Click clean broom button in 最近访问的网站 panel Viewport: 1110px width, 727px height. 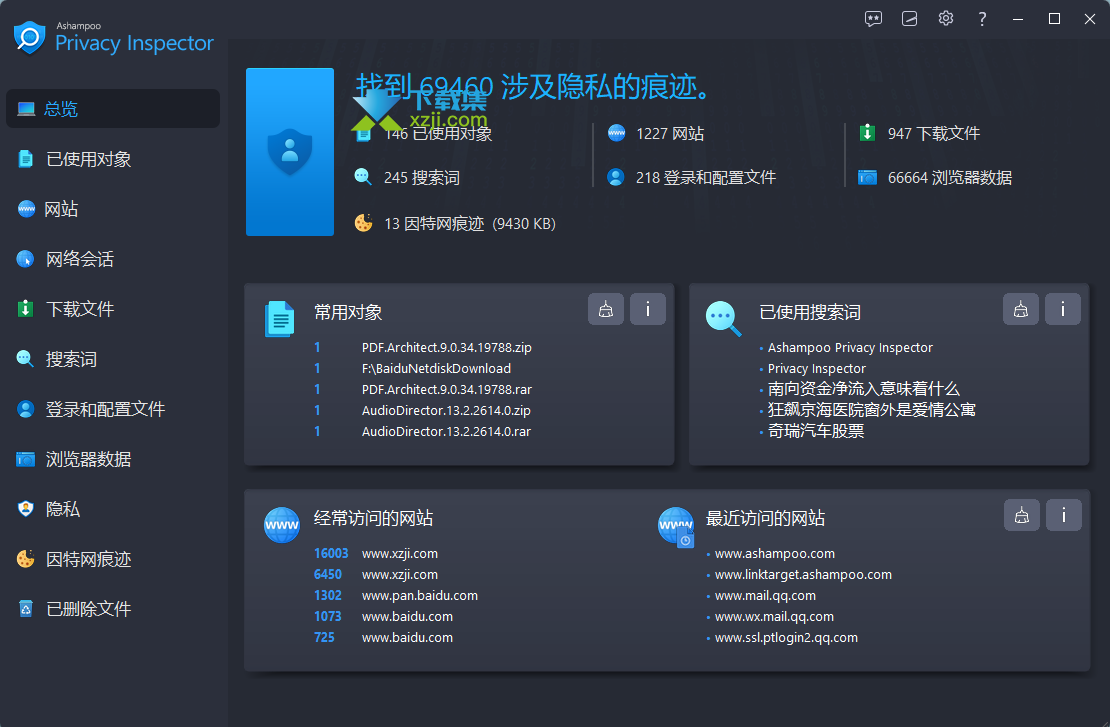(1022, 515)
